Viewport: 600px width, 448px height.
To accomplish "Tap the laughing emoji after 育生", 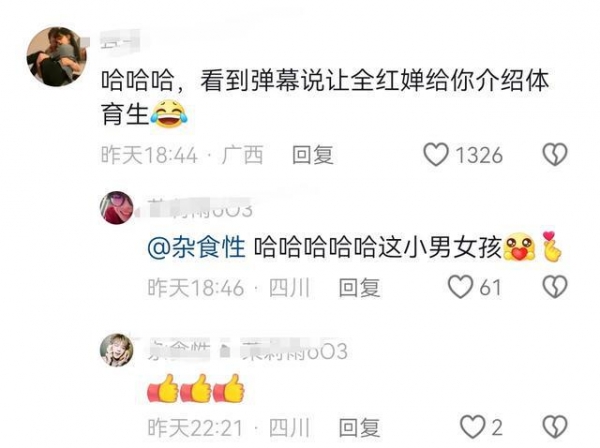I will click(x=169, y=114).
